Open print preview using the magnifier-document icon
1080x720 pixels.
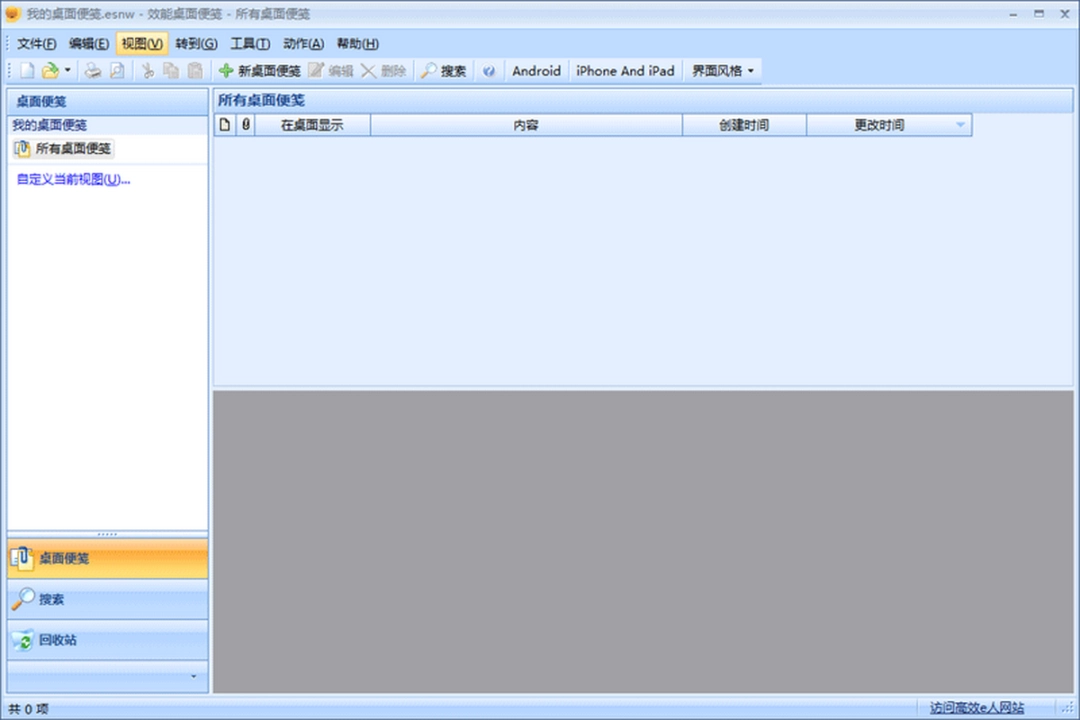coord(117,70)
